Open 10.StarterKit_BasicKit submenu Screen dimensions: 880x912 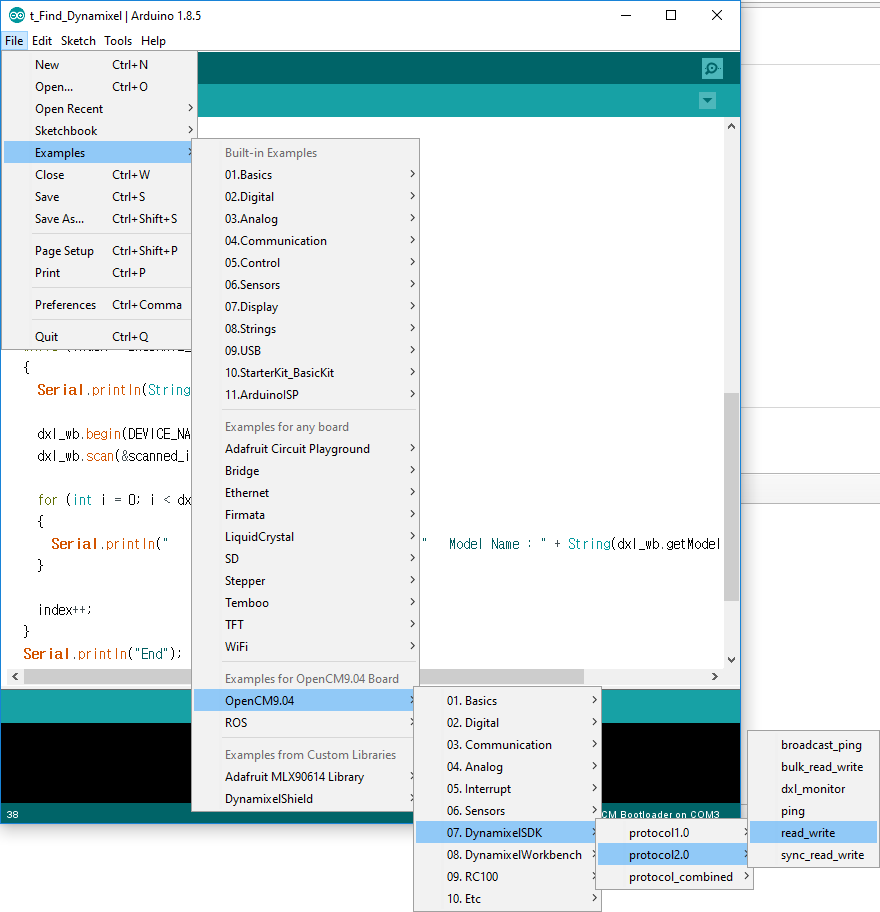(x=305, y=373)
